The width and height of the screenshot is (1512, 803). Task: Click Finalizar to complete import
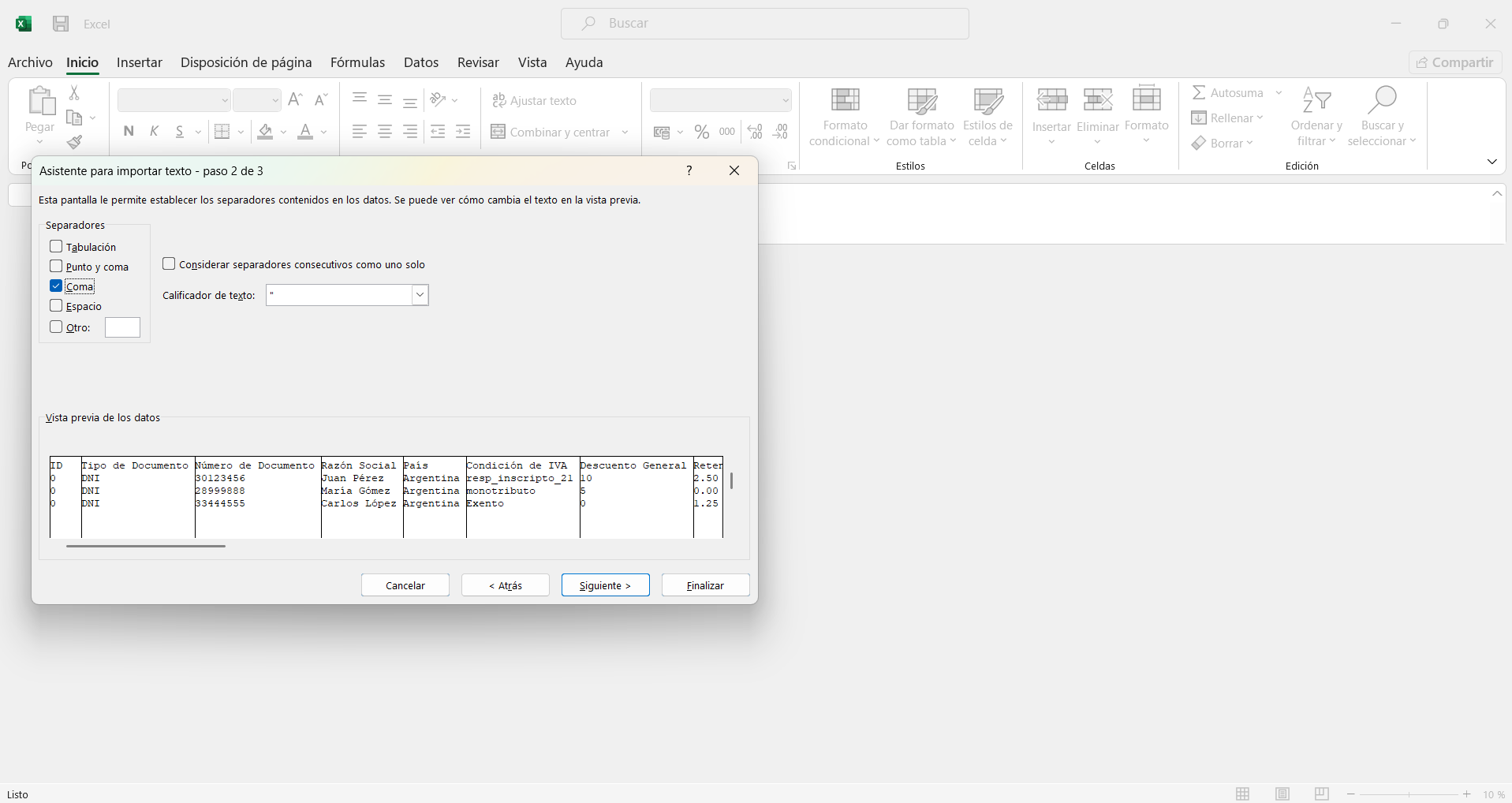[x=705, y=585]
